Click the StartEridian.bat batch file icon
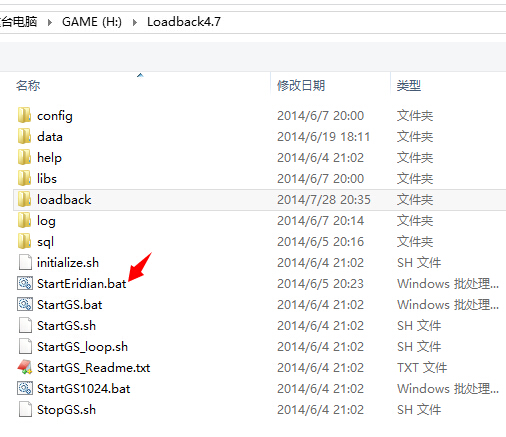The width and height of the screenshot is (506, 437). (x=25, y=283)
